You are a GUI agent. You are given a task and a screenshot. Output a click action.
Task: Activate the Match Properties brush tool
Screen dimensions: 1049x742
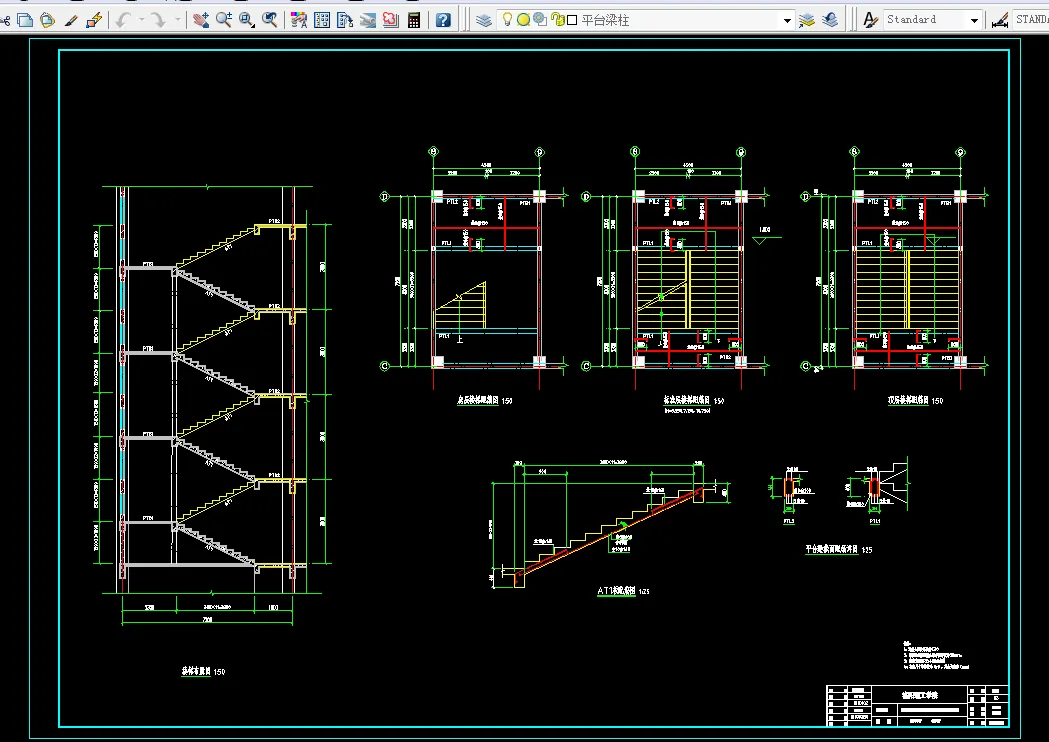pyautogui.click(x=71, y=20)
